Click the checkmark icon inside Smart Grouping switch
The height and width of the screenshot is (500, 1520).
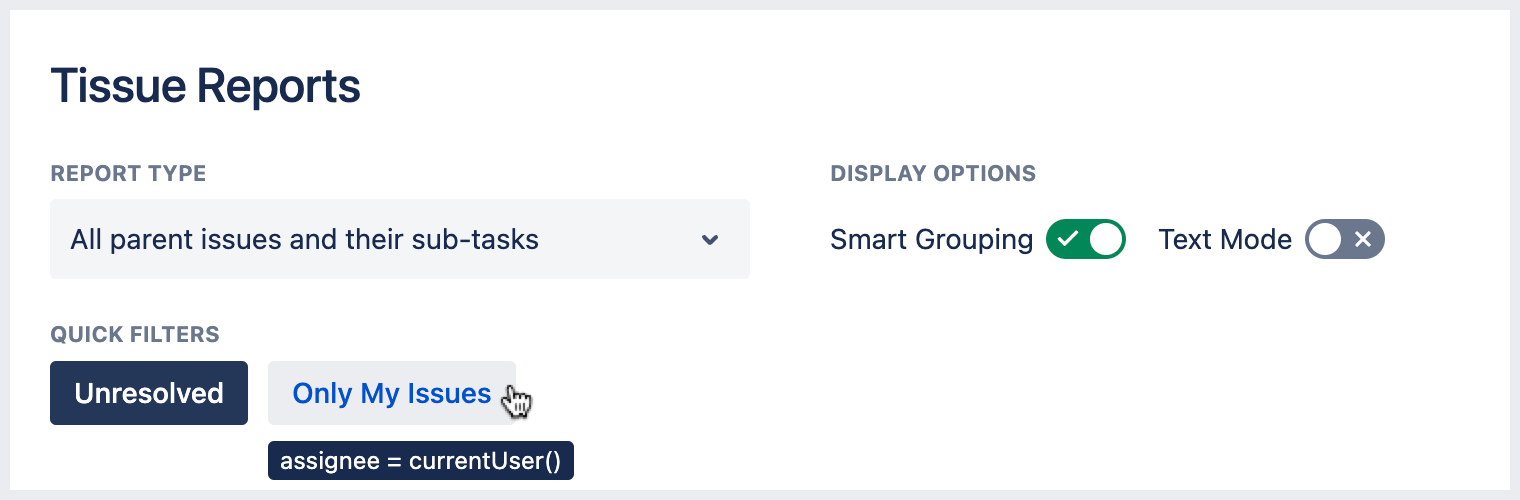click(x=1068, y=240)
